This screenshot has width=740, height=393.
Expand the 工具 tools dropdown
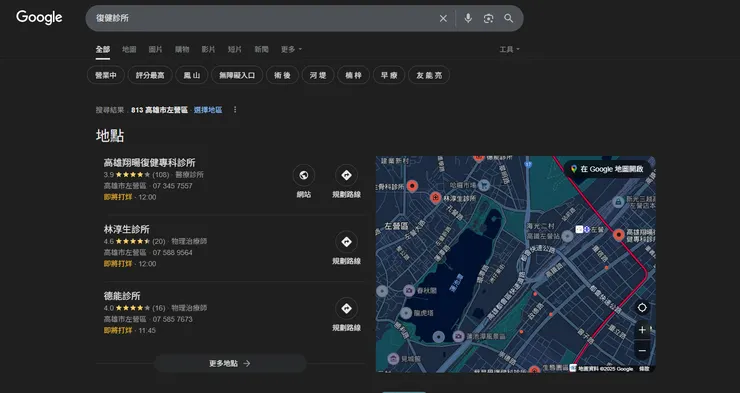tap(509, 49)
